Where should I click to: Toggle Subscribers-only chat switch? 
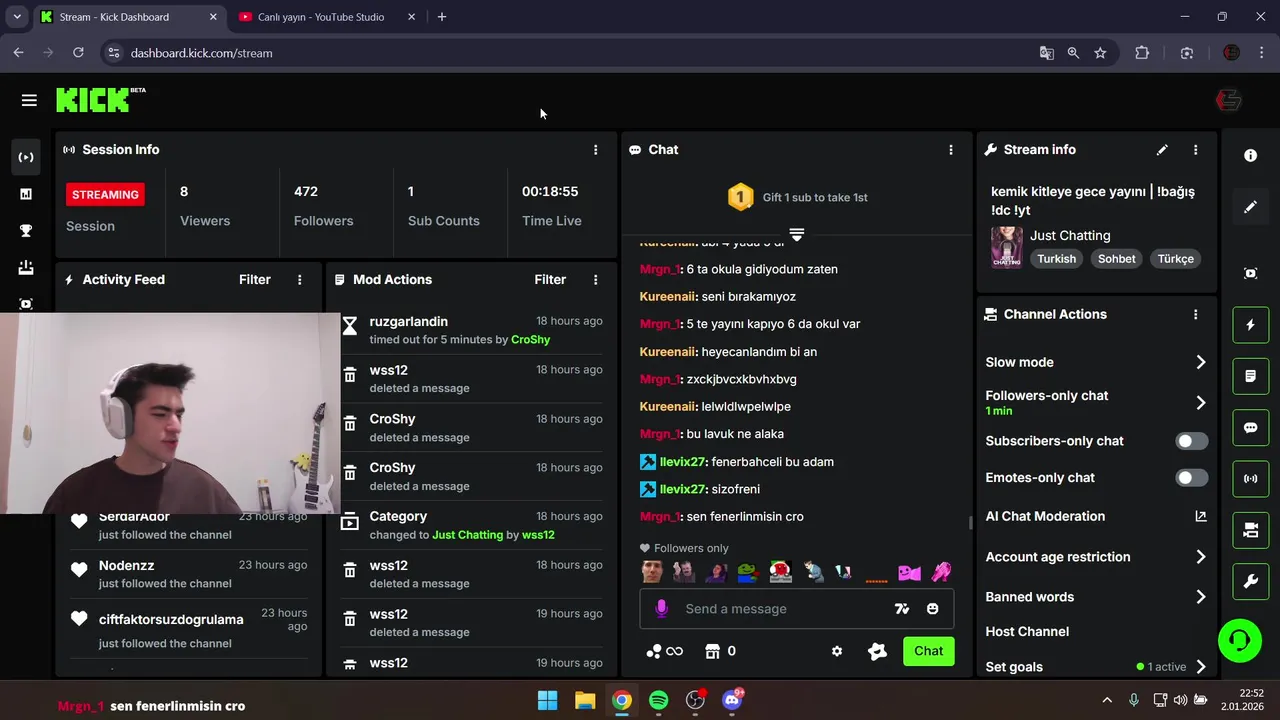tap(1191, 441)
